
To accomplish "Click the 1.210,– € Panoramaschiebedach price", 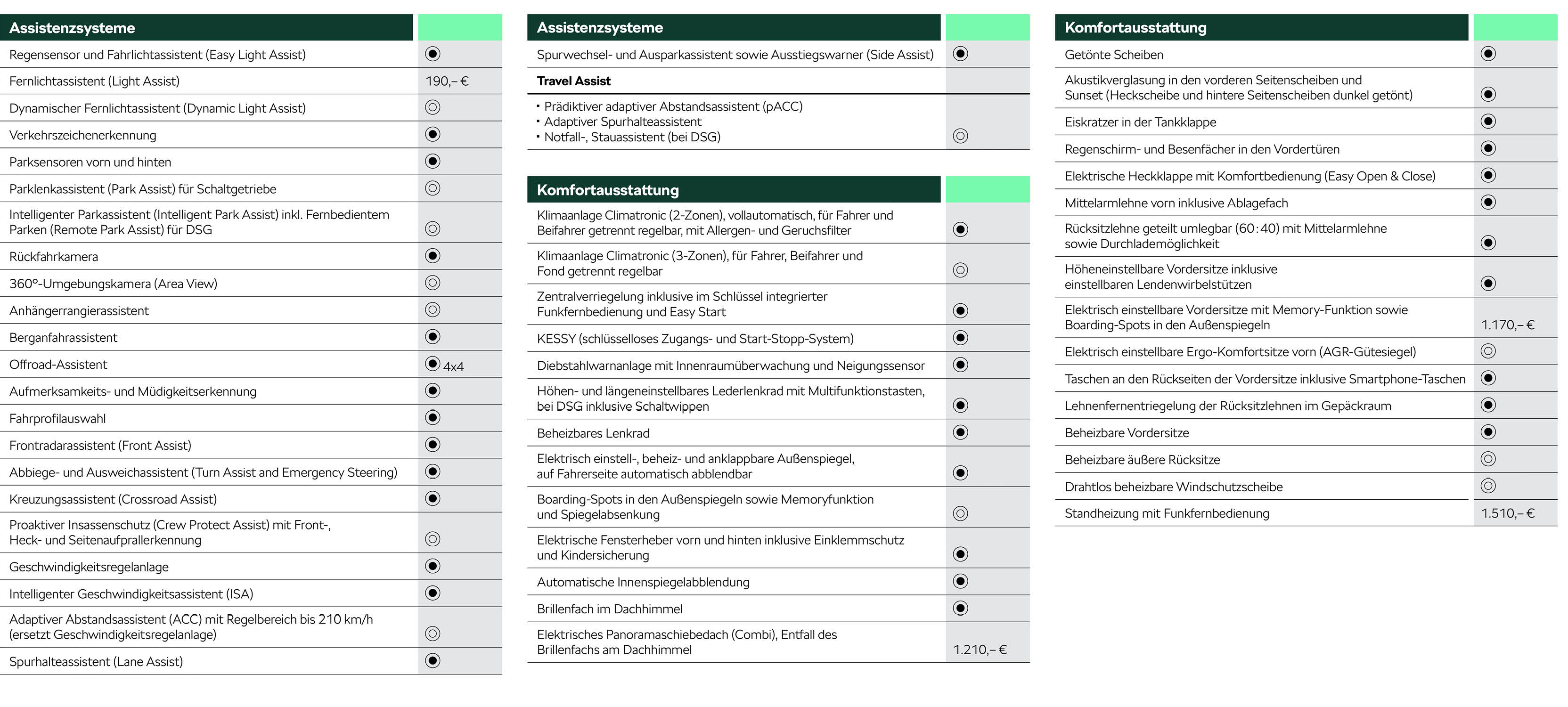I will (x=980, y=649).
